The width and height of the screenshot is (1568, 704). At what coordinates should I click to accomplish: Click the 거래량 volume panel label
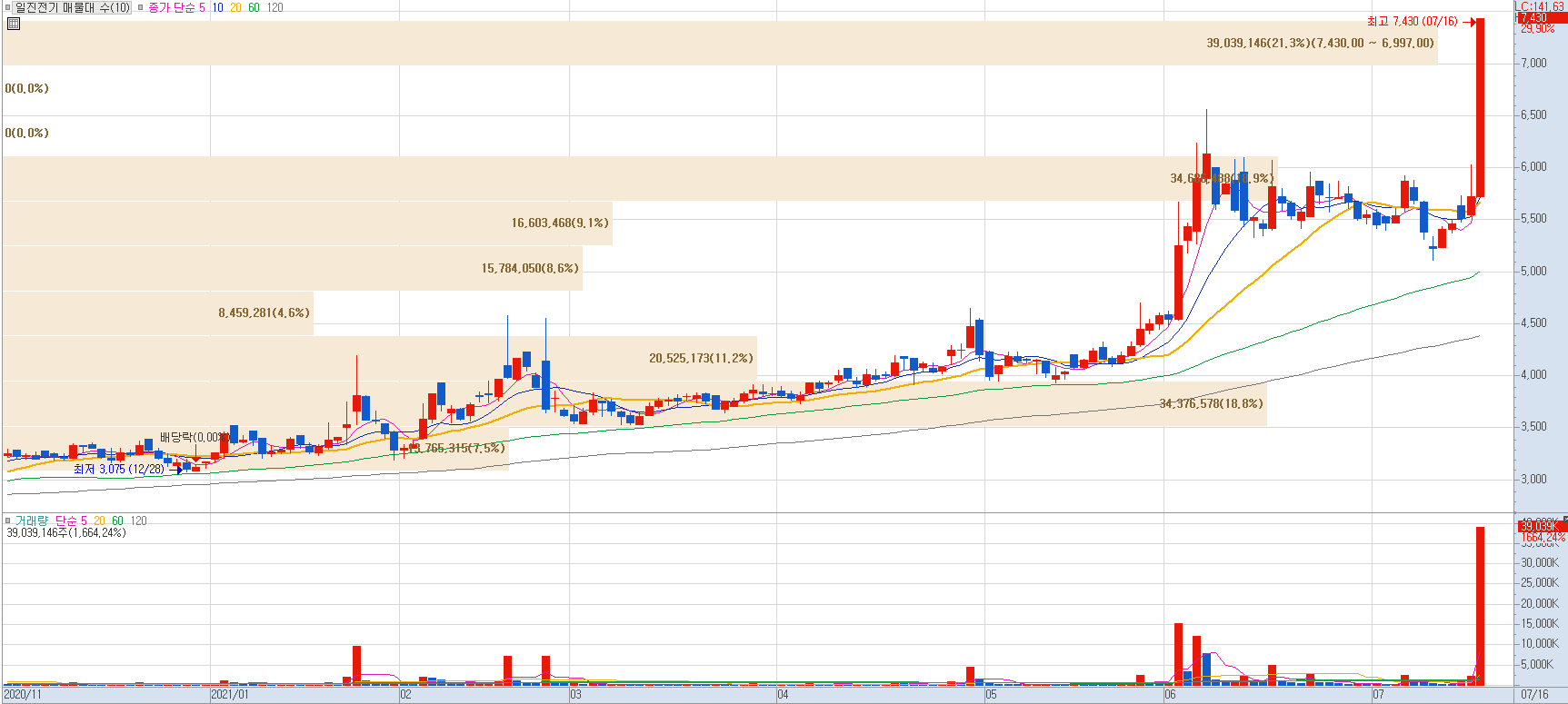pos(31,521)
